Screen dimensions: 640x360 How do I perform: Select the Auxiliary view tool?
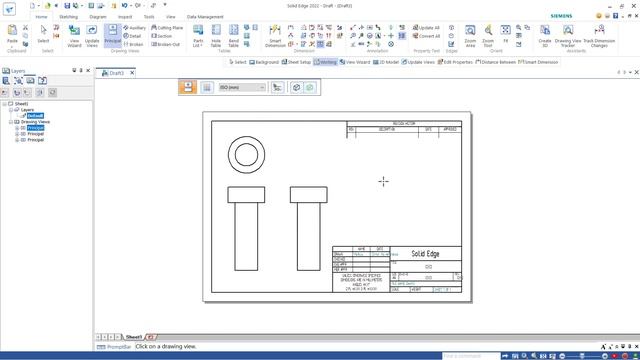coord(135,28)
